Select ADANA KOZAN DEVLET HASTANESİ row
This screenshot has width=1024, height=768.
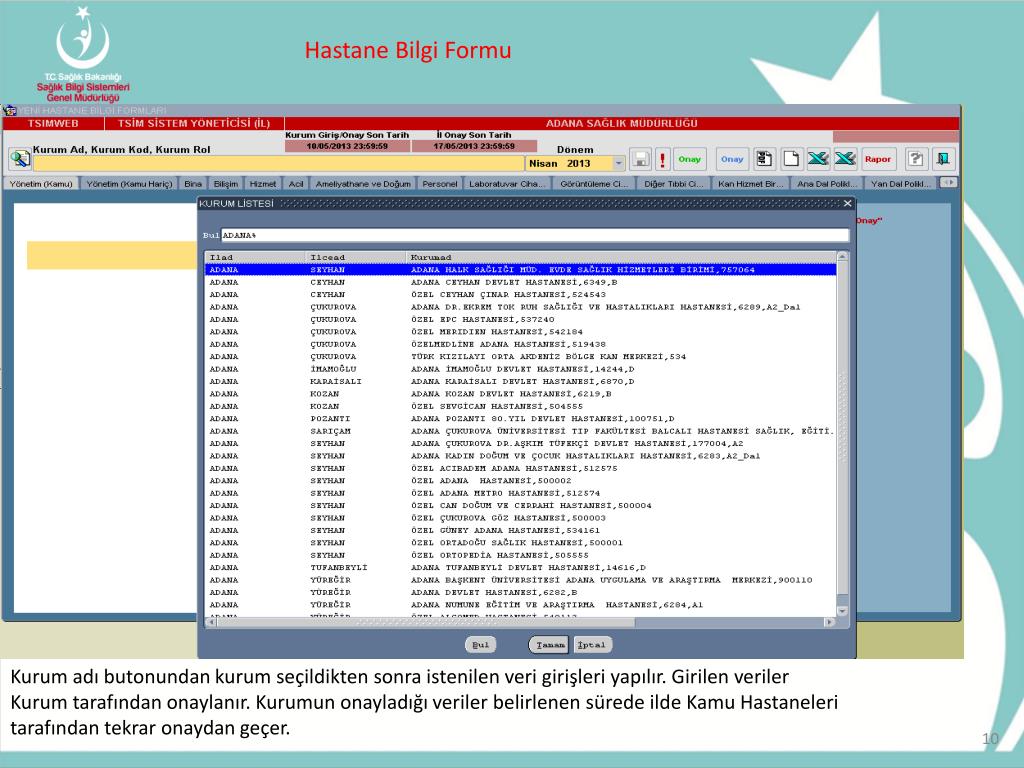(520, 394)
